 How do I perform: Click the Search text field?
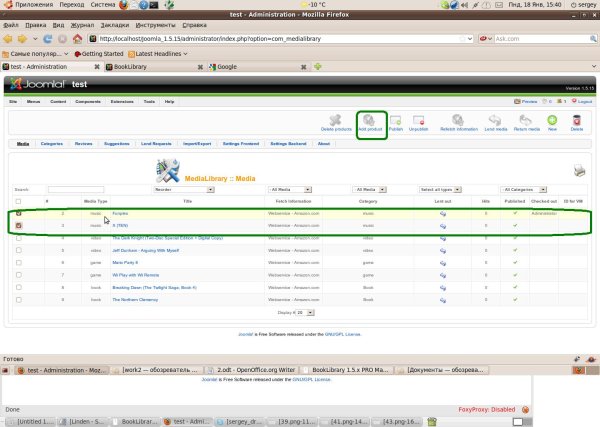click(x=76, y=189)
